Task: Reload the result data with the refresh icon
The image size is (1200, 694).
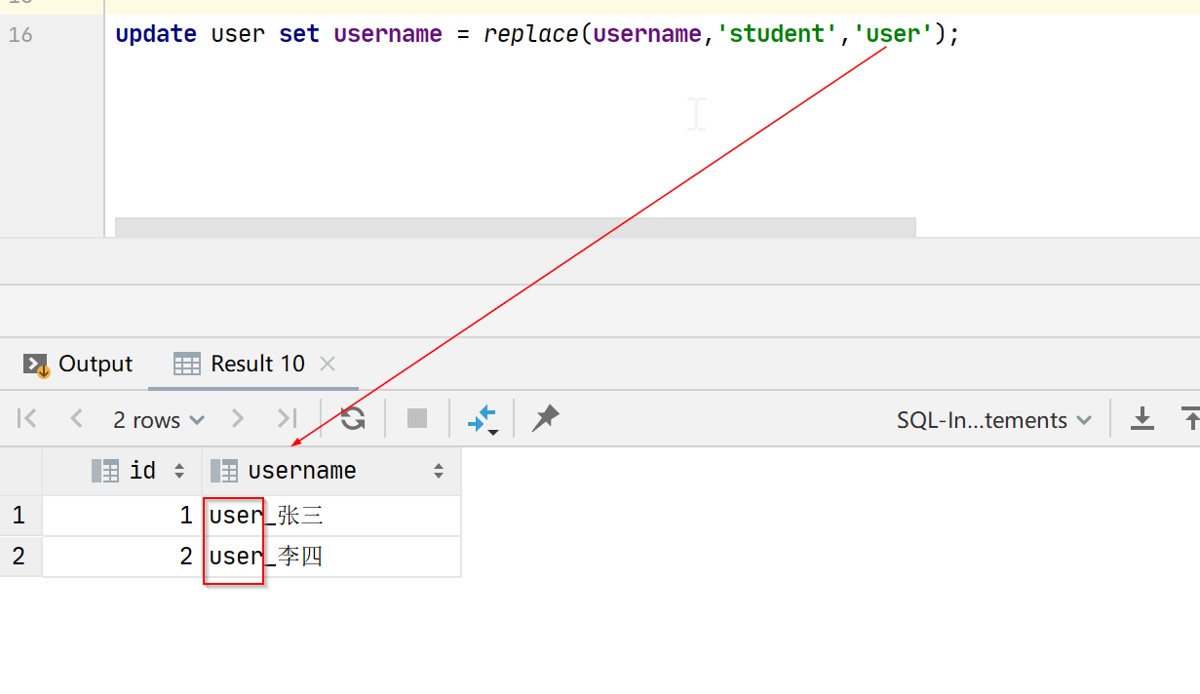Action: click(352, 419)
